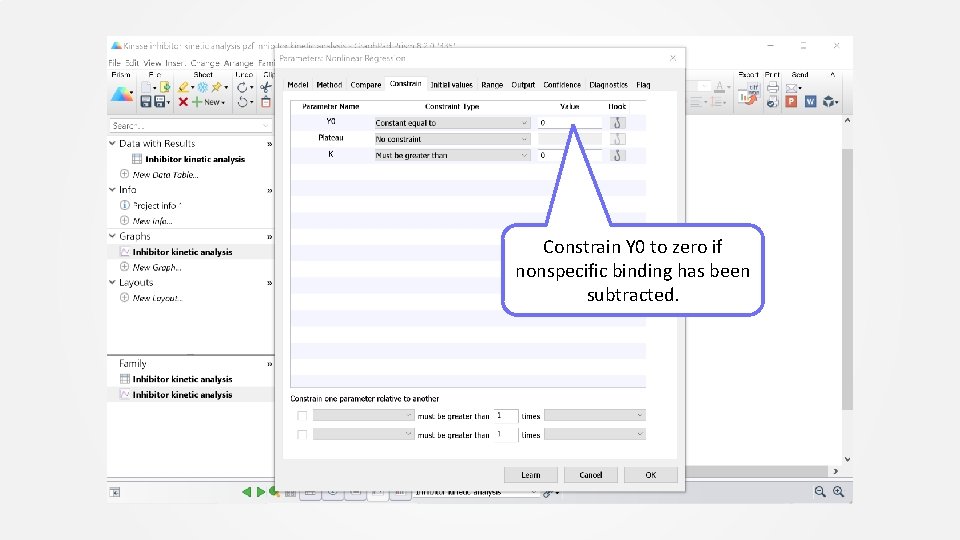
Task: Click the Learn button
Action: coord(531,475)
